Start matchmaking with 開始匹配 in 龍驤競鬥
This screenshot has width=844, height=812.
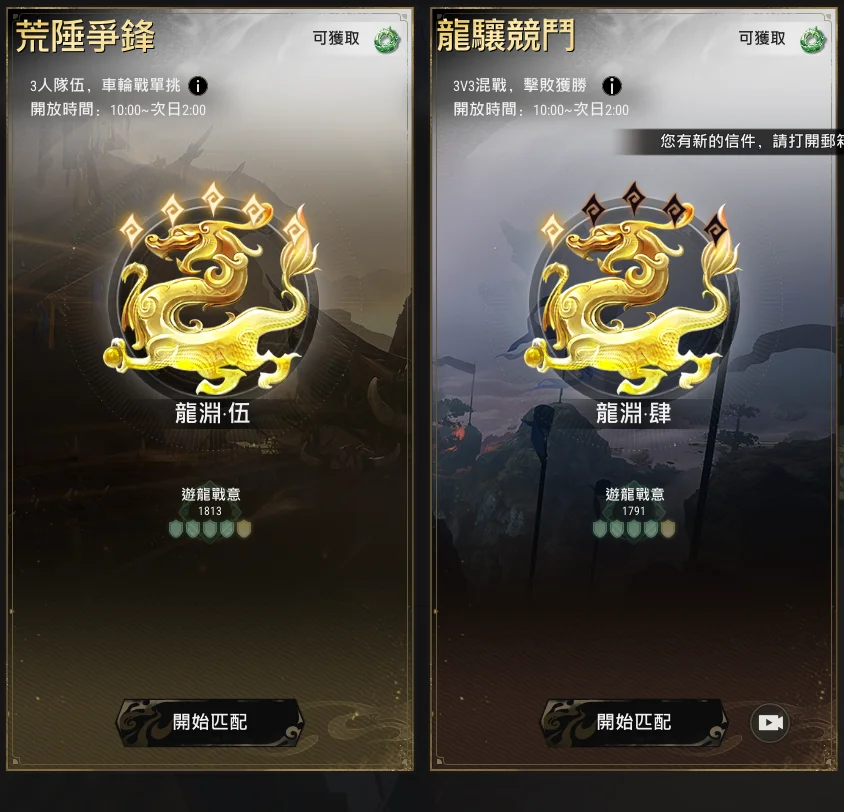tap(634, 722)
